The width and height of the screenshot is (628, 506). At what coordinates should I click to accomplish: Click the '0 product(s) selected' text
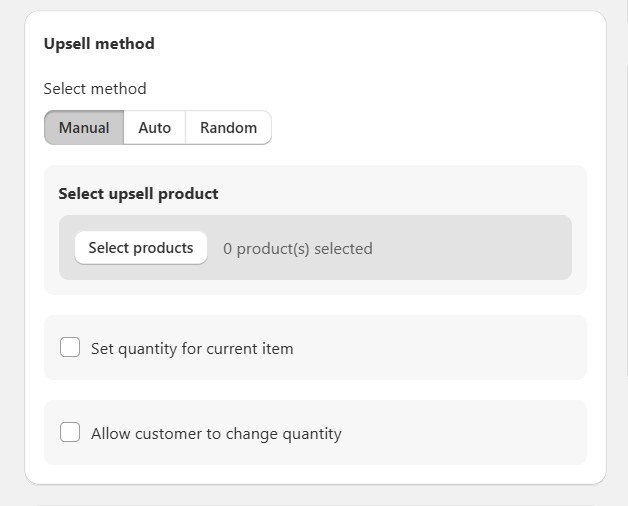click(x=297, y=249)
